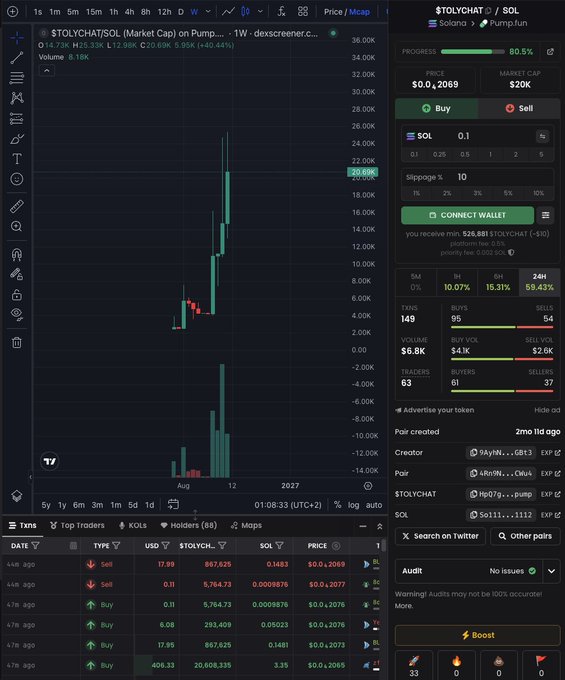The height and width of the screenshot is (680, 565).
Task: Open the Maps tab
Action: (x=246, y=525)
